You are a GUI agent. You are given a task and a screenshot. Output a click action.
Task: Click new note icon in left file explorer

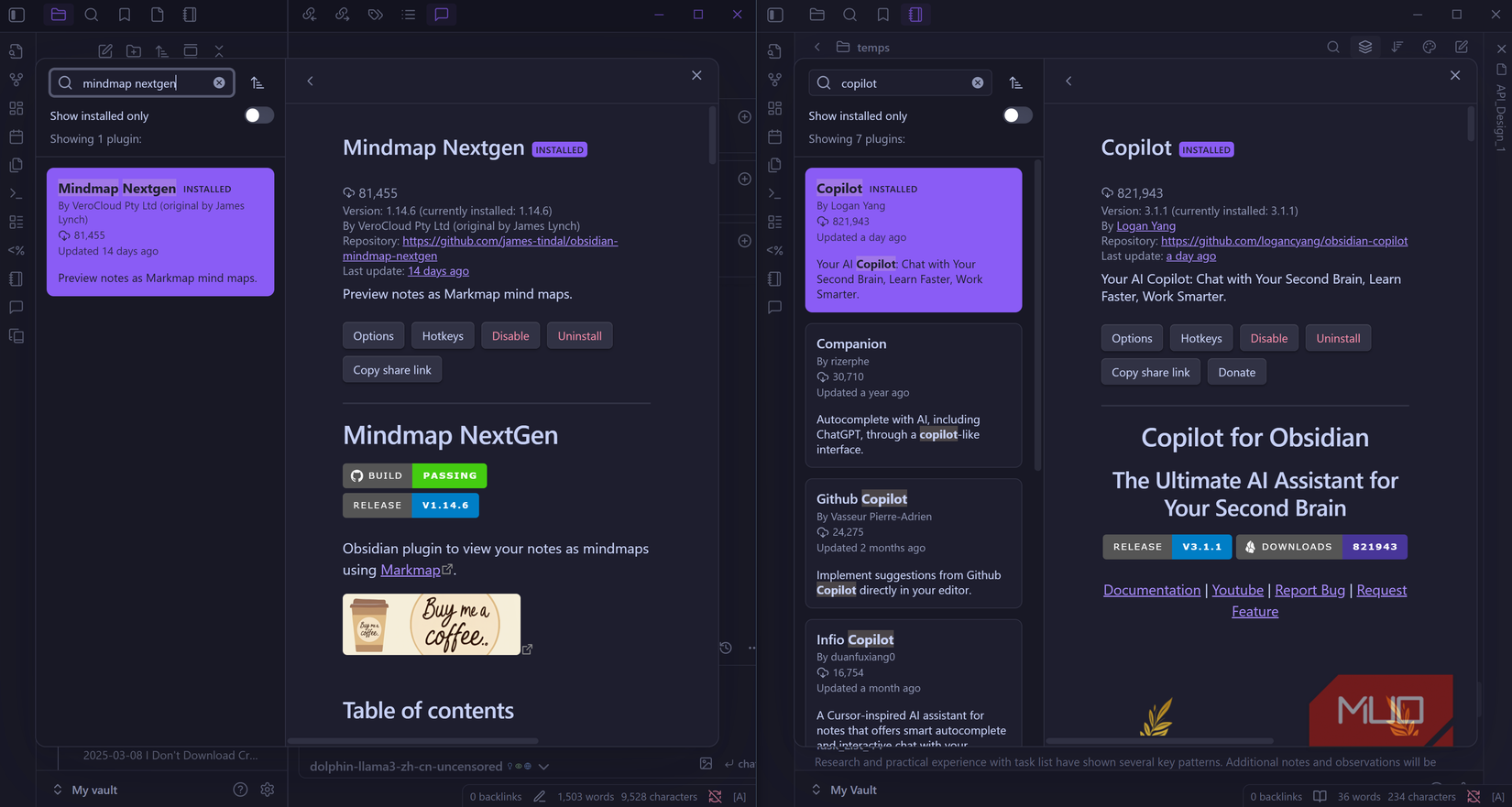click(x=105, y=50)
